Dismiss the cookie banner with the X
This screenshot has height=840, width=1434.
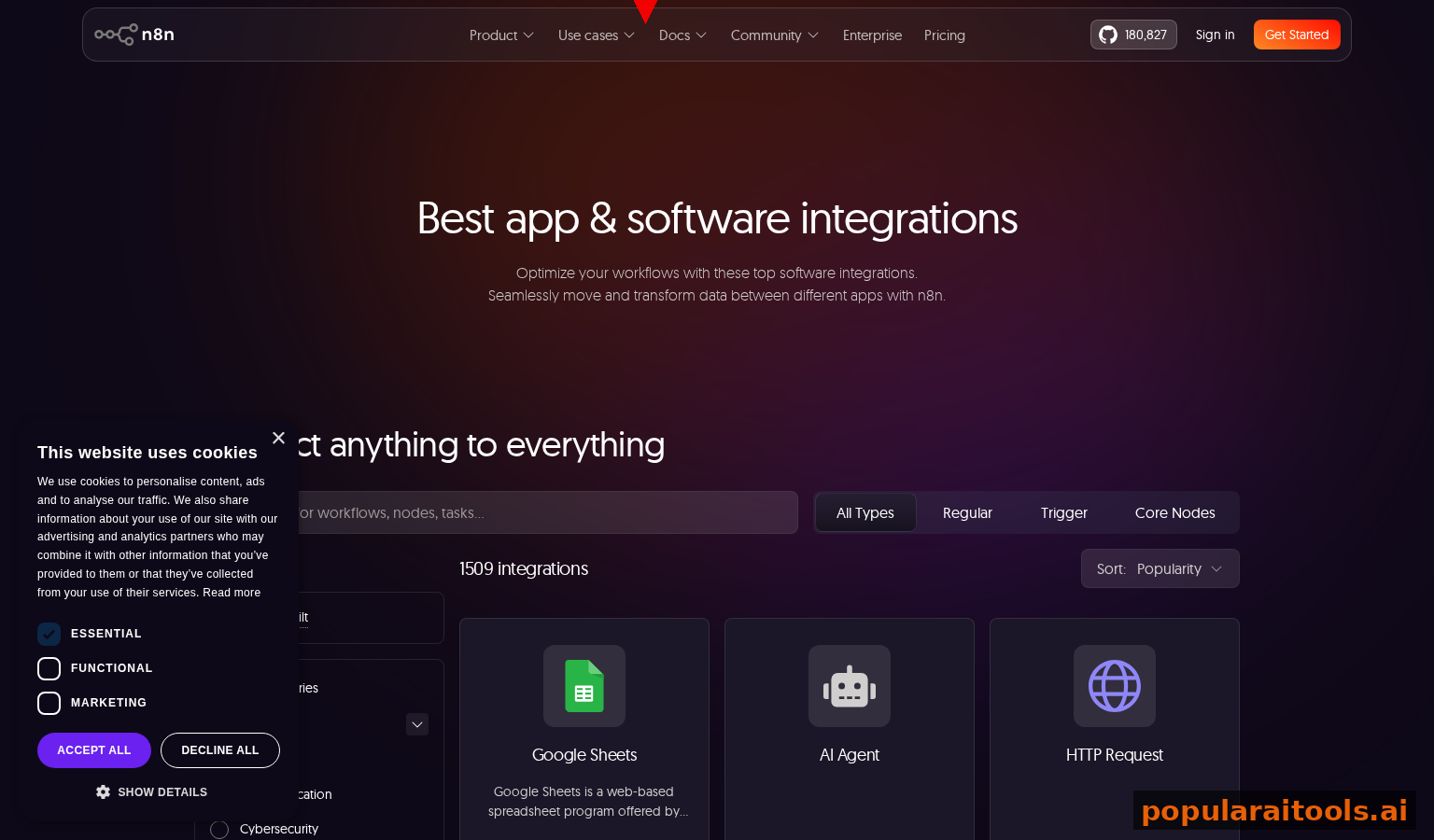coord(278,438)
